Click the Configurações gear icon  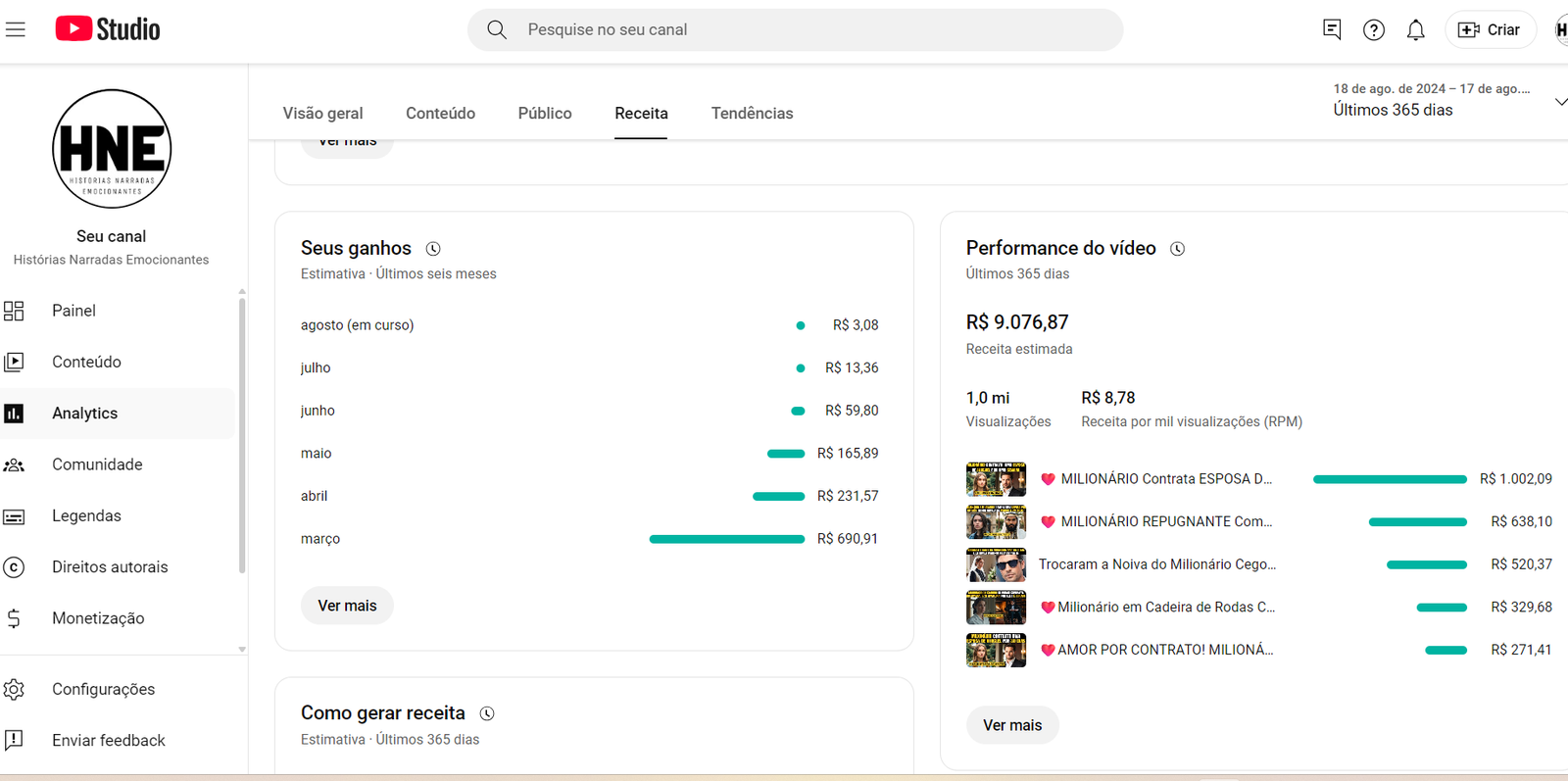(14, 689)
